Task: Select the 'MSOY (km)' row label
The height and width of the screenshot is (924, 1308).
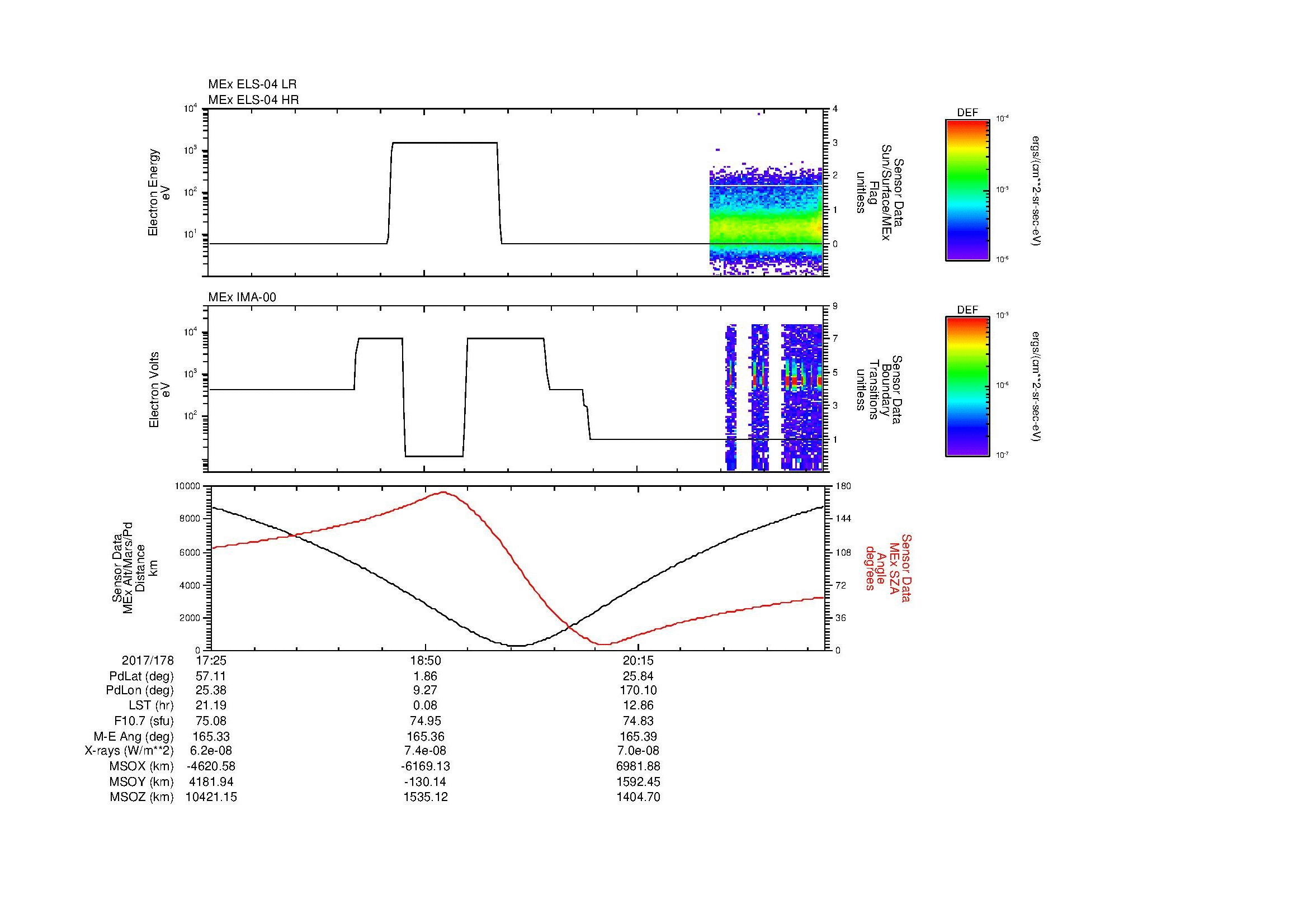Action: click(x=141, y=781)
